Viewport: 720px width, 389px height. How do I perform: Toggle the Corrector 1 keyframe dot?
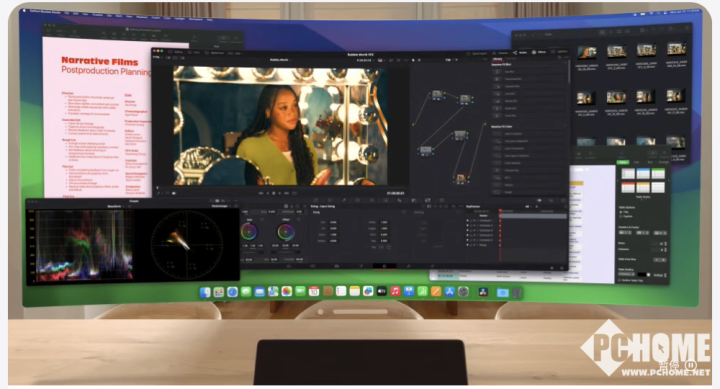click(467, 220)
